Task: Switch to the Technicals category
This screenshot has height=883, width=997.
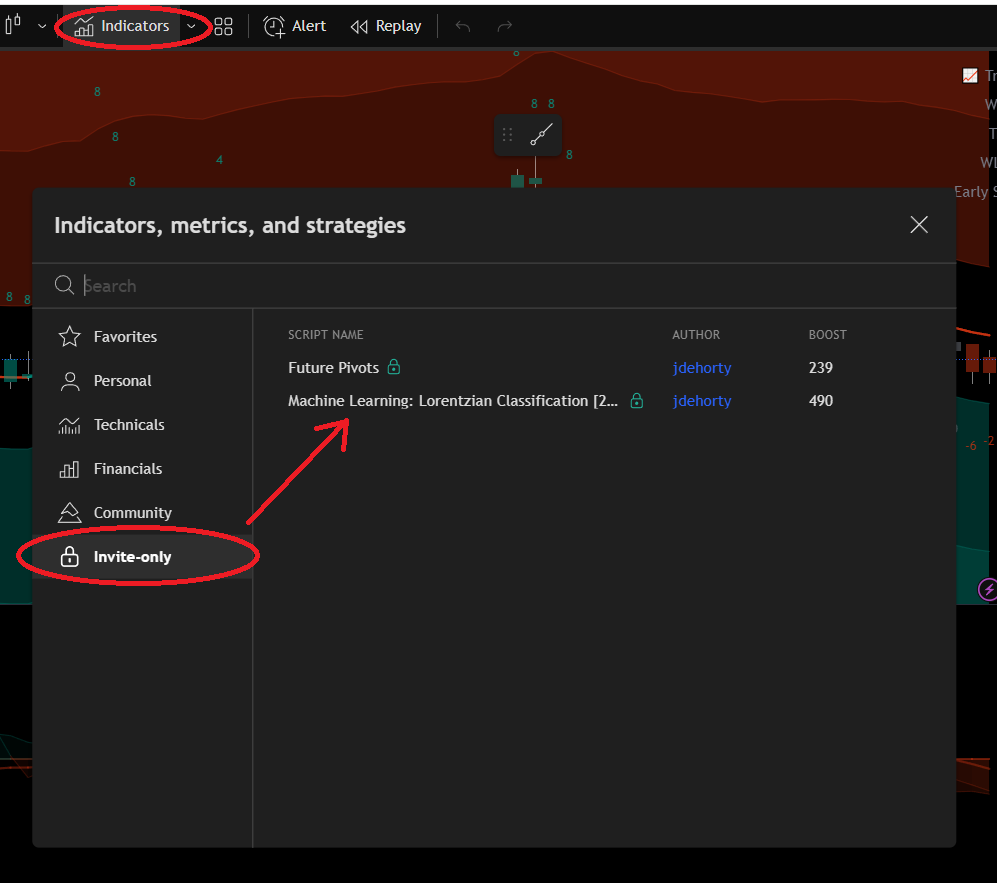Action: click(x=129, y=425)
